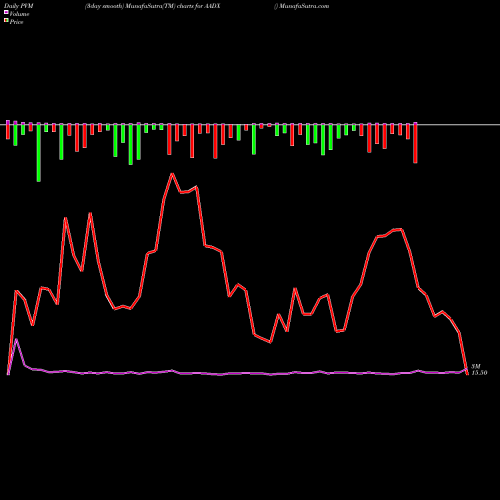Select the first red bar at far left
Image resolution: width=500 pixels, height=500 pixels.
click(8, 131)
